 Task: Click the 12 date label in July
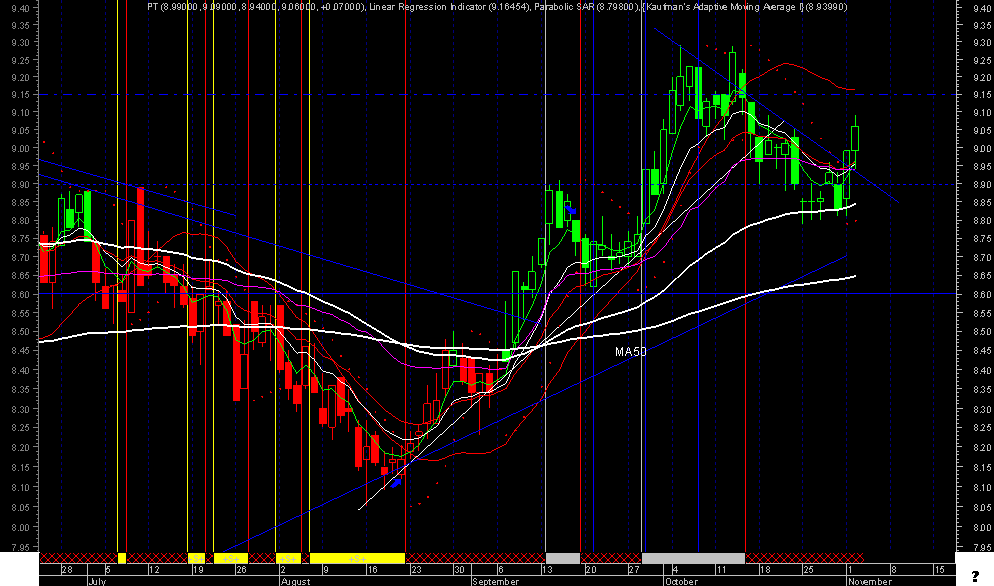[x=154, y=570]
